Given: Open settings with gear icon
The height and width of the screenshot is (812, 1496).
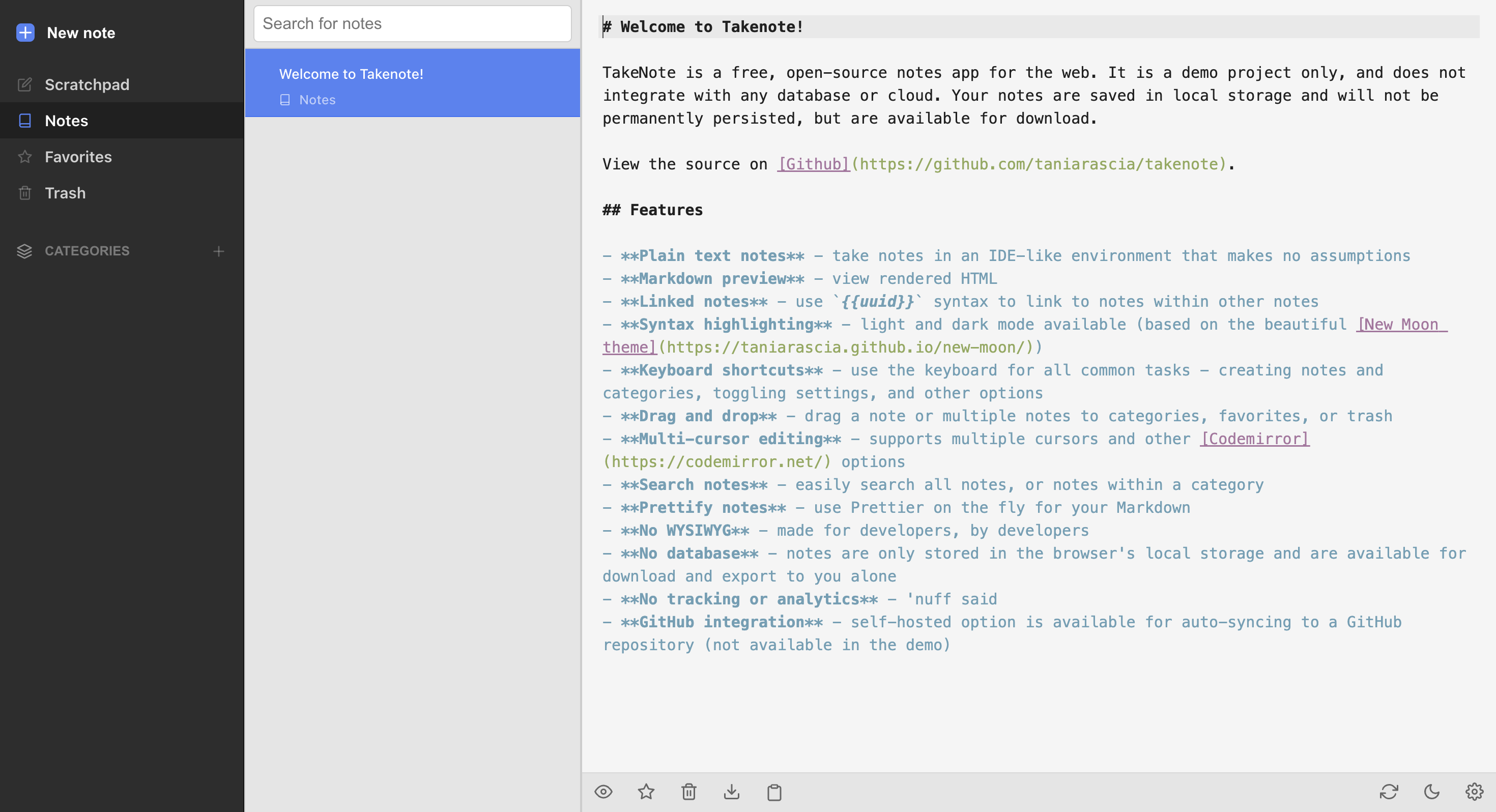Looking at the screenshot, I should click(x=1474, y=792).
